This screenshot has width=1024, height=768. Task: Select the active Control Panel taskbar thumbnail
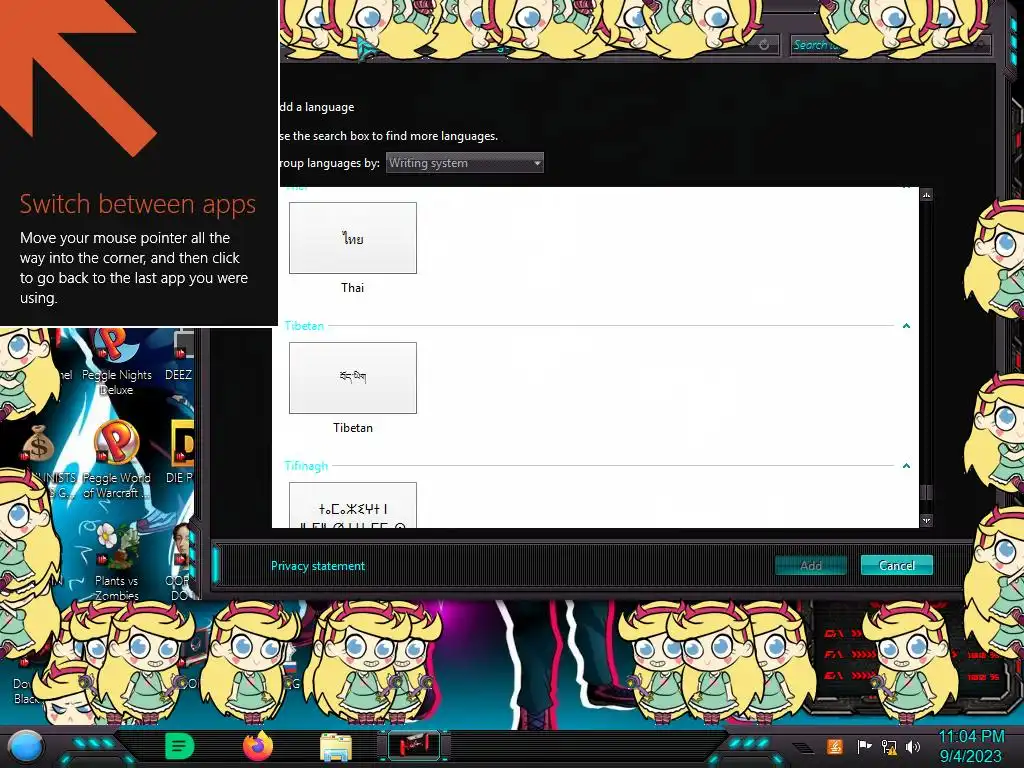[x=413, y=746]
